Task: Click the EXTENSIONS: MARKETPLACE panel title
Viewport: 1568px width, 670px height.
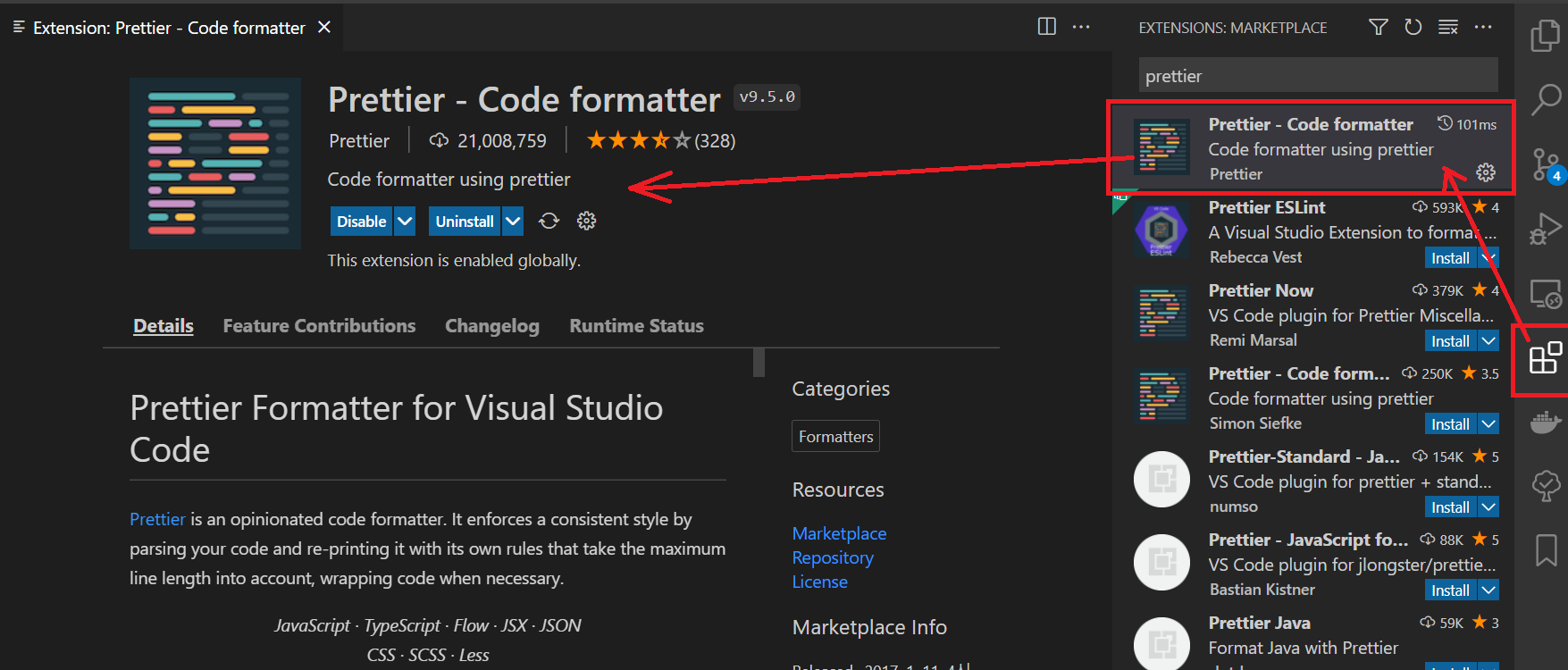Action: point(1232,28)
